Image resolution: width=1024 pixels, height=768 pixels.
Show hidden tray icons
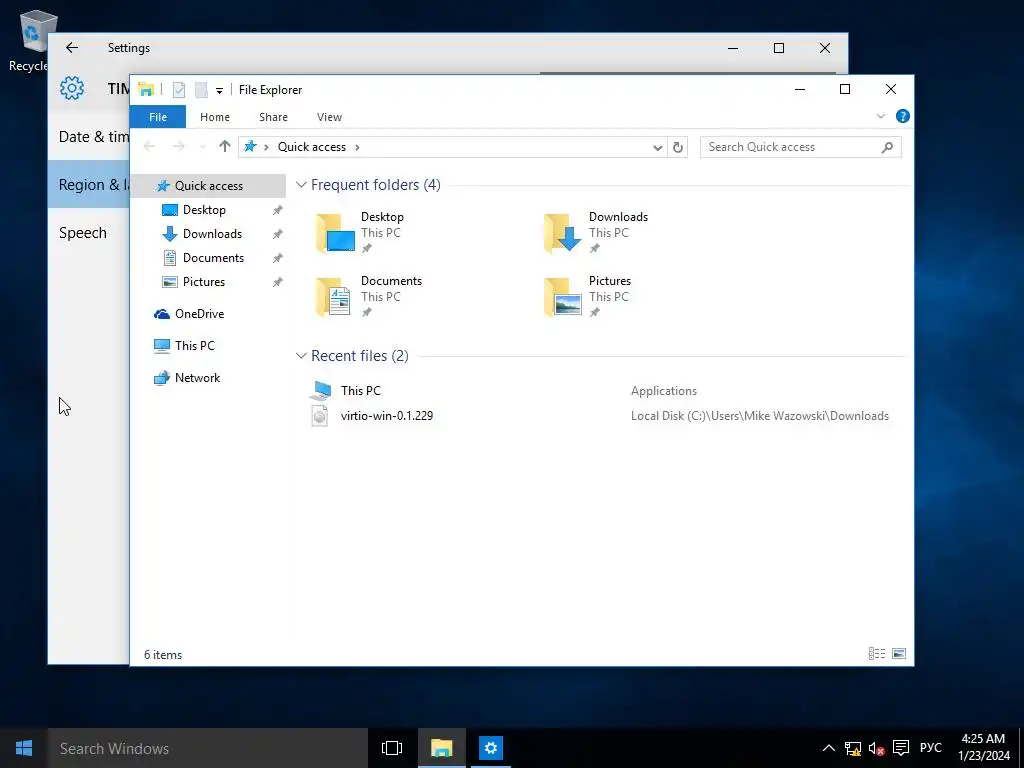click(828, 748)
